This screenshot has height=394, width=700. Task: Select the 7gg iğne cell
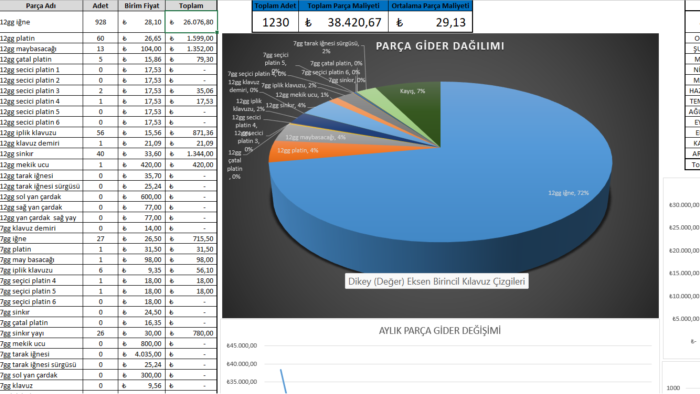41,239
